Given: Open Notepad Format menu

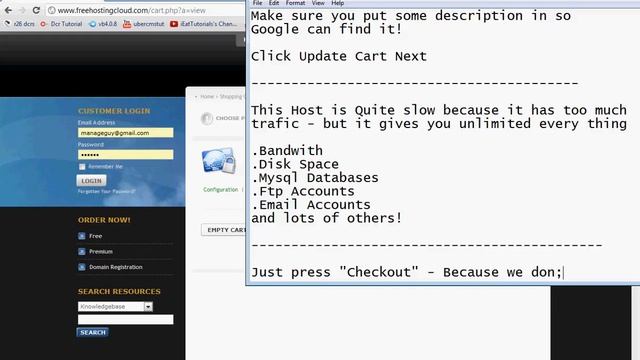Looking at the screenshot, I should [x=295, y=3].
